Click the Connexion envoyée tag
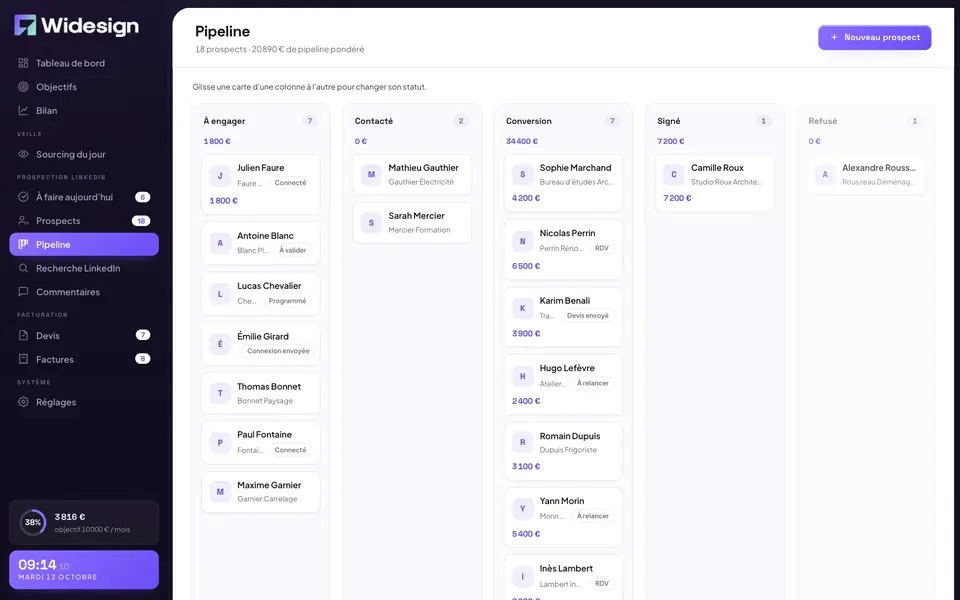 pos(278,351)
